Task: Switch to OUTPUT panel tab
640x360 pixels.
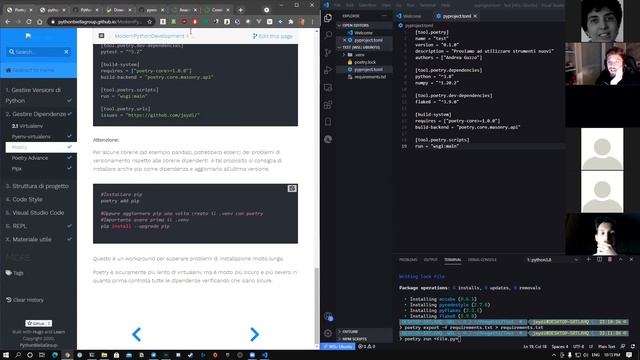Action: point(430,260)
